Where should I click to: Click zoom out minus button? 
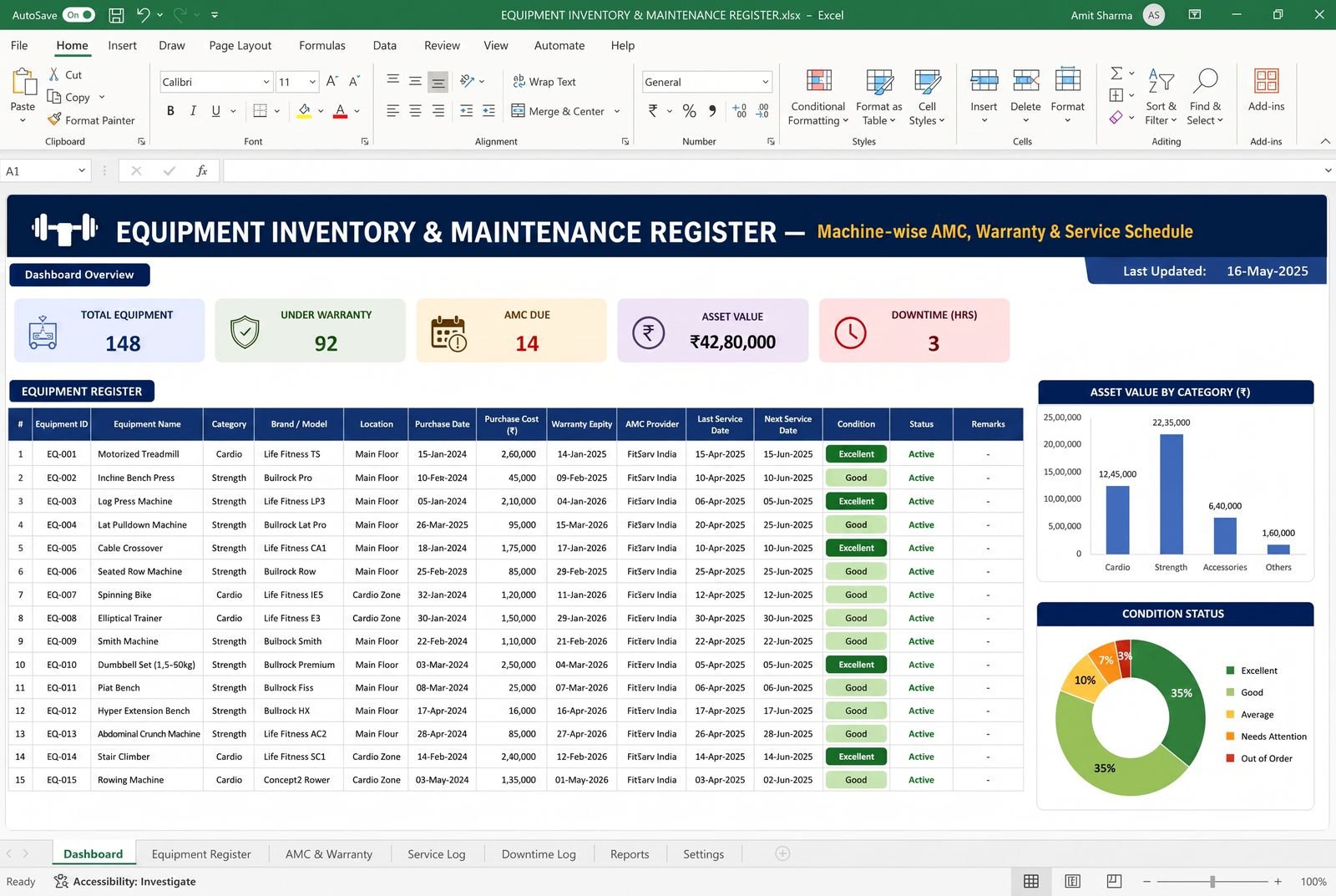click(1147, 881)
